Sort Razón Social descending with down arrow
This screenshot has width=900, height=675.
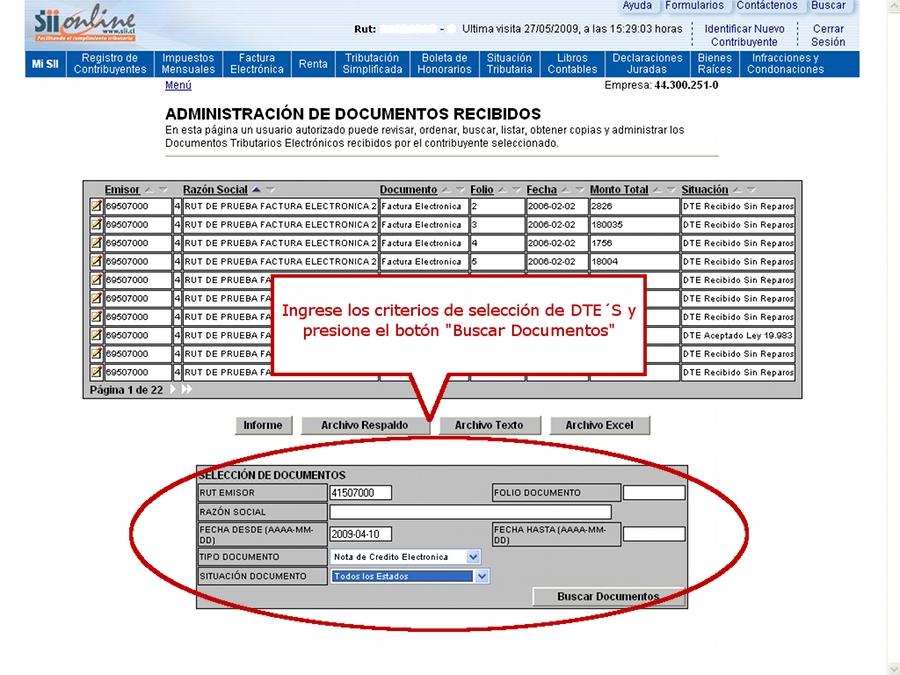270,189
